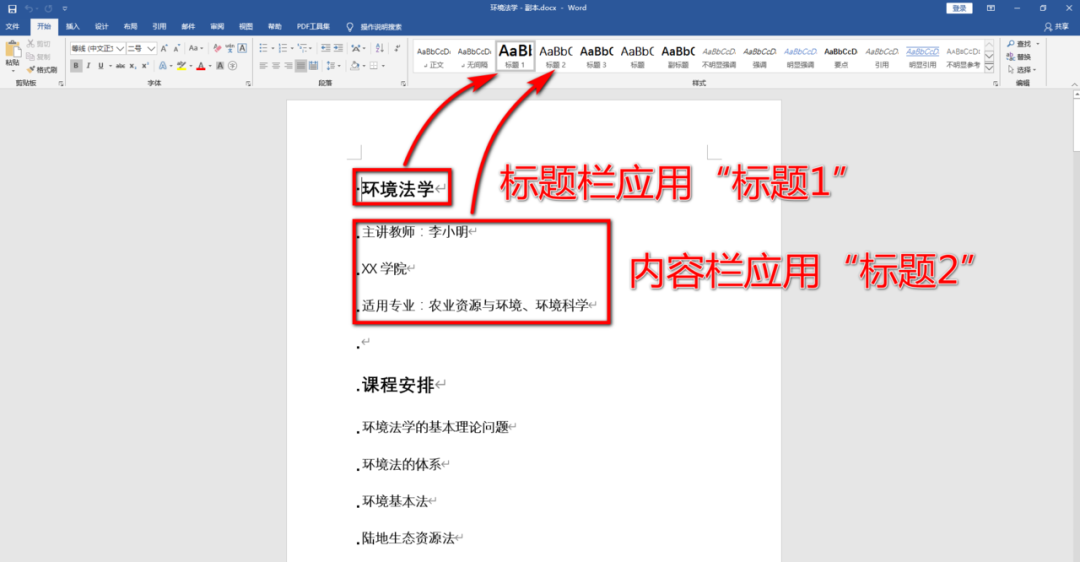Click the Save icon in title bar
Viewport: 1080px width, 562px height.
[x=12, y=8]
